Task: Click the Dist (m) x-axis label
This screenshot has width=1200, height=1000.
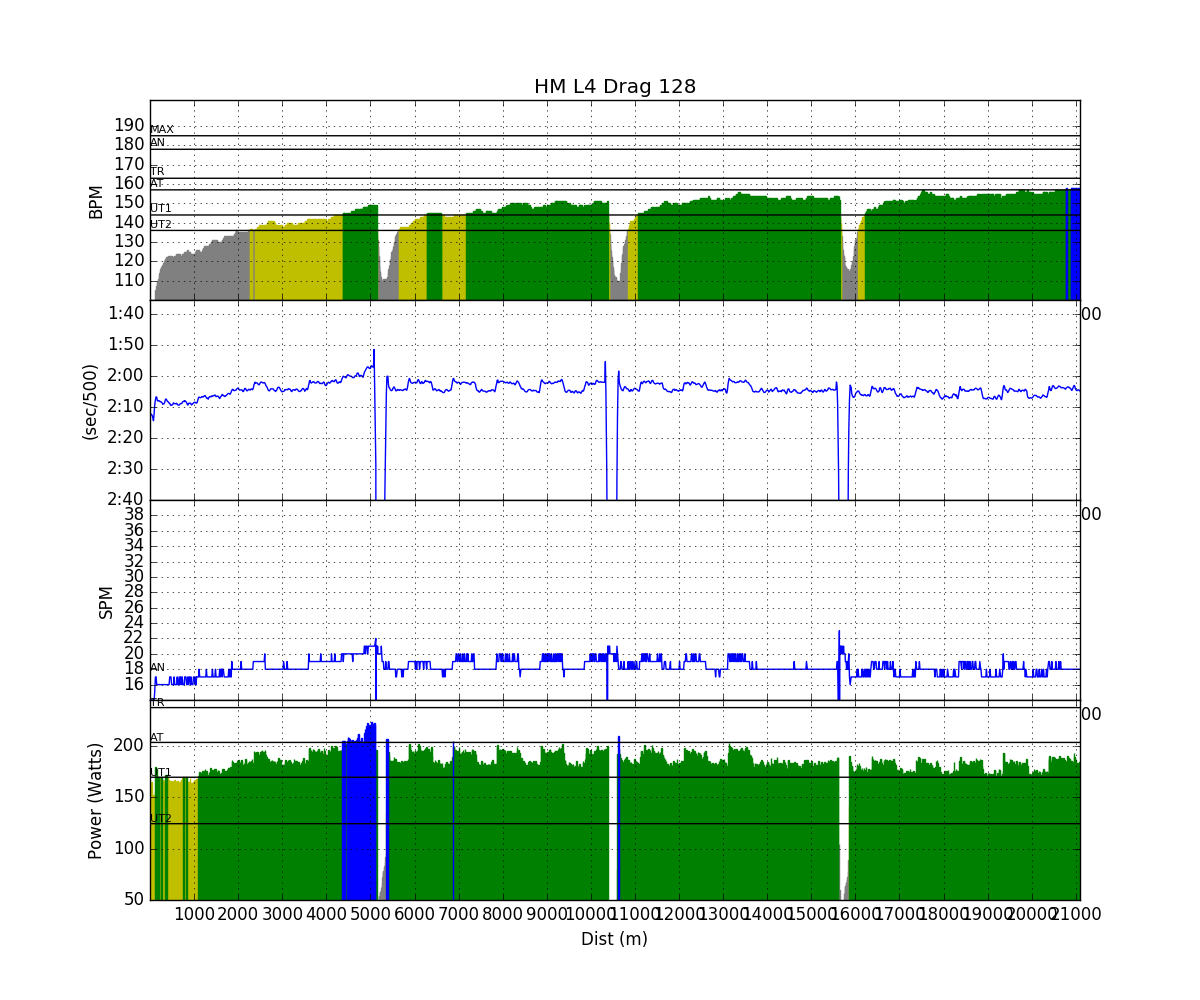Action: tap(614, 939)
